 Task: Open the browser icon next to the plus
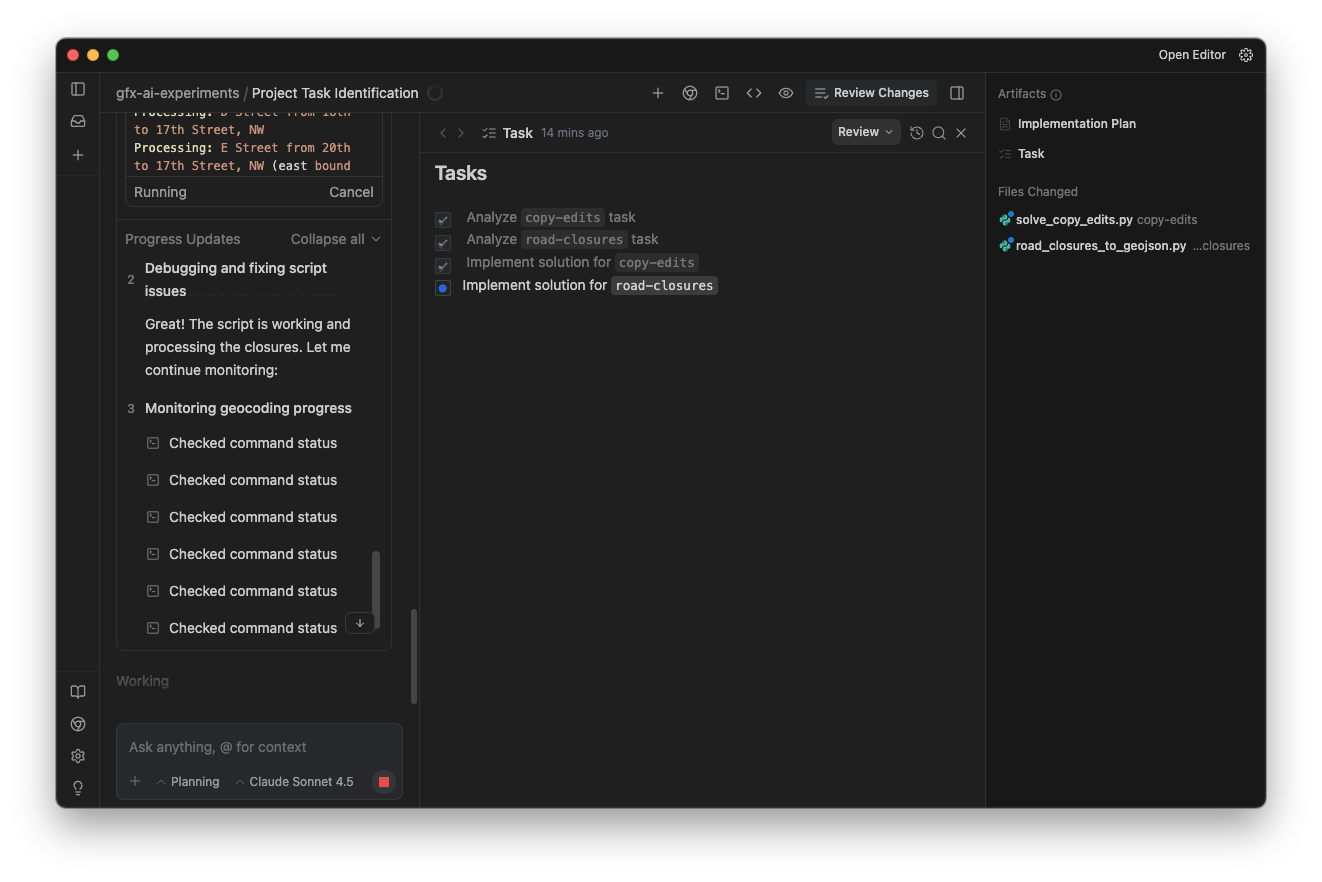point(690,92)
